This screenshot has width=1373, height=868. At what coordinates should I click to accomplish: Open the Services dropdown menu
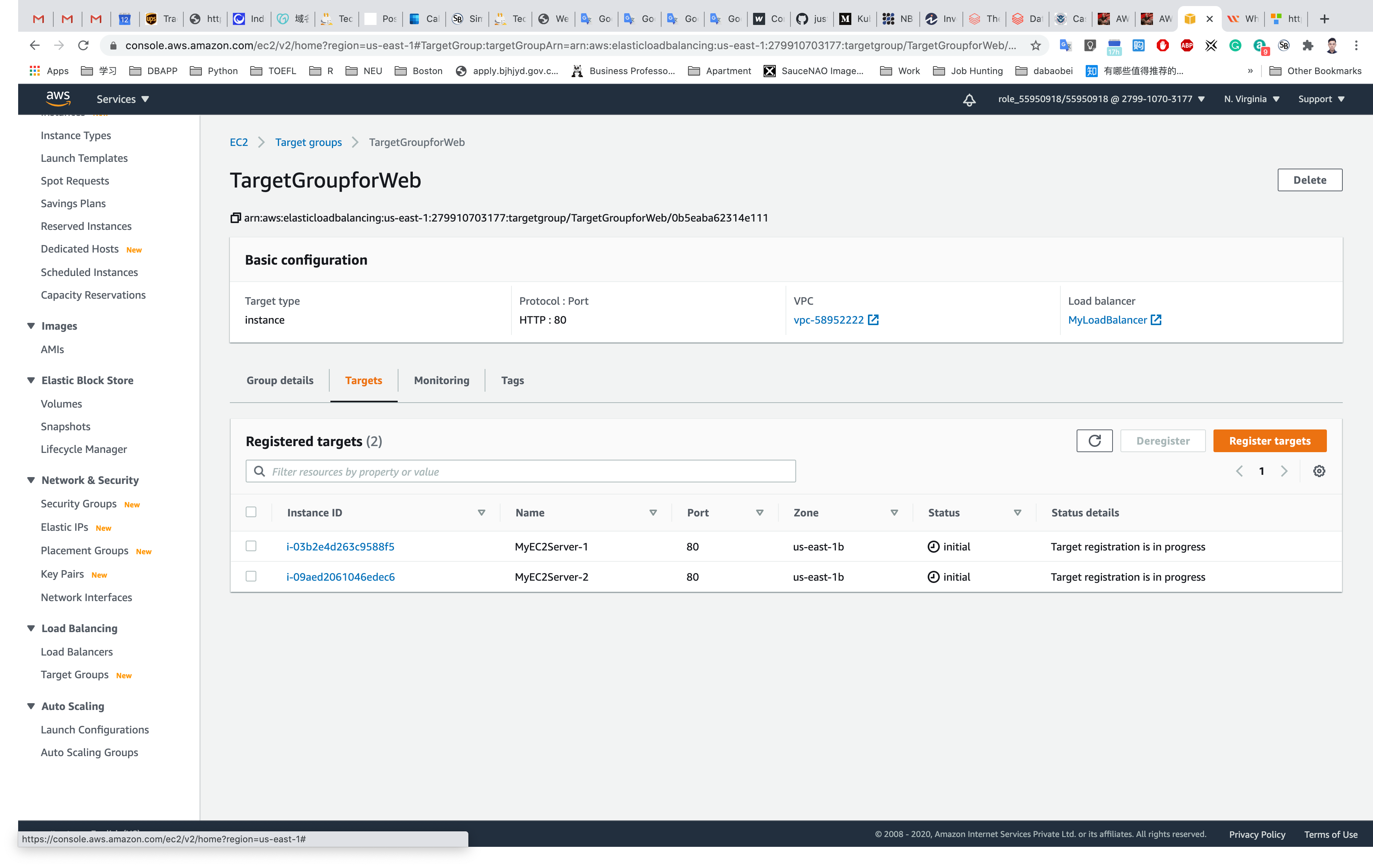(x=122, y=99)
